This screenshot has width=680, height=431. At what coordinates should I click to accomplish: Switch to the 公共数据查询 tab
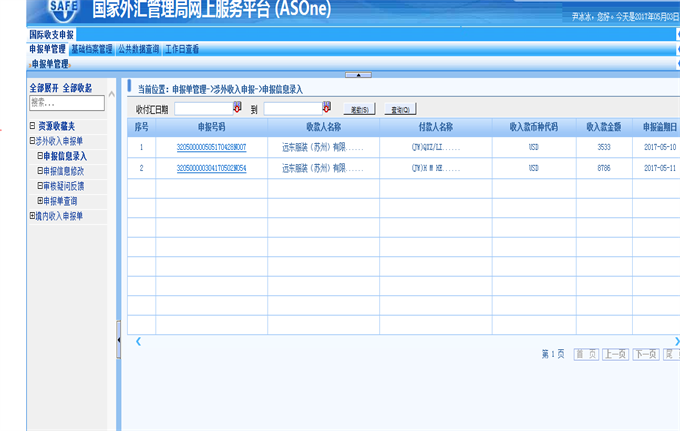pos(138,48)
